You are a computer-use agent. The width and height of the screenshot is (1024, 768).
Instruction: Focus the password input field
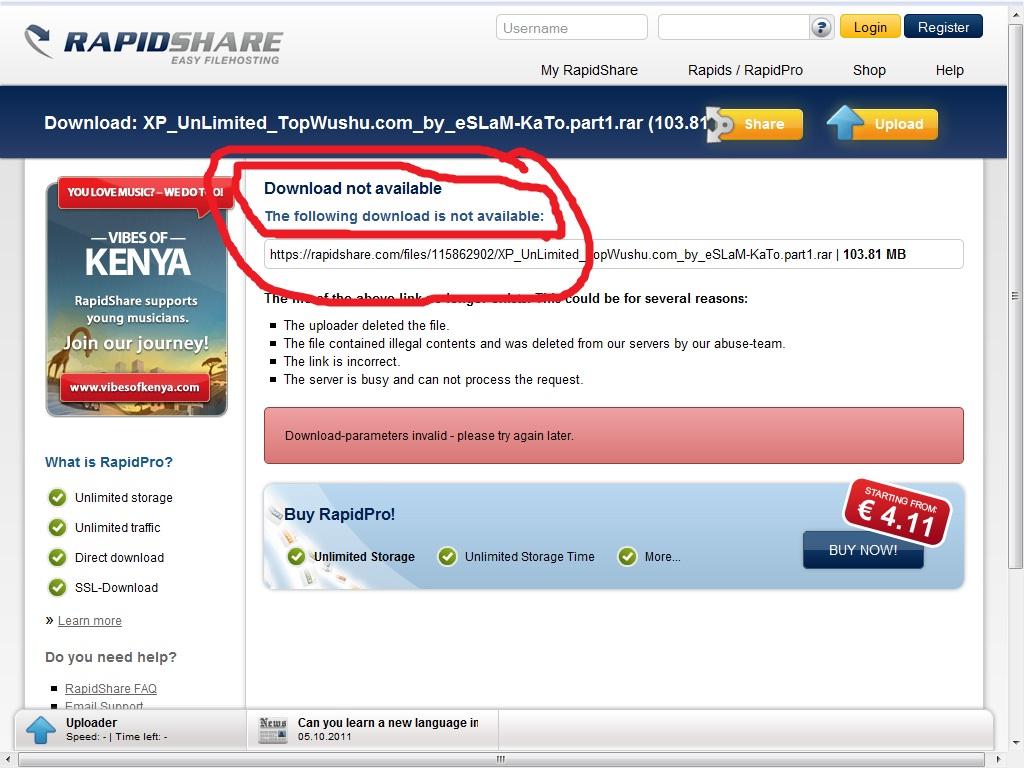tap(734, 27)
